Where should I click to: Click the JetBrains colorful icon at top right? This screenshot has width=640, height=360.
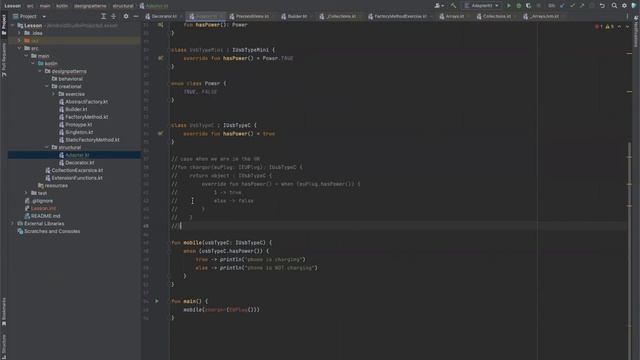[x=634, y=6]
